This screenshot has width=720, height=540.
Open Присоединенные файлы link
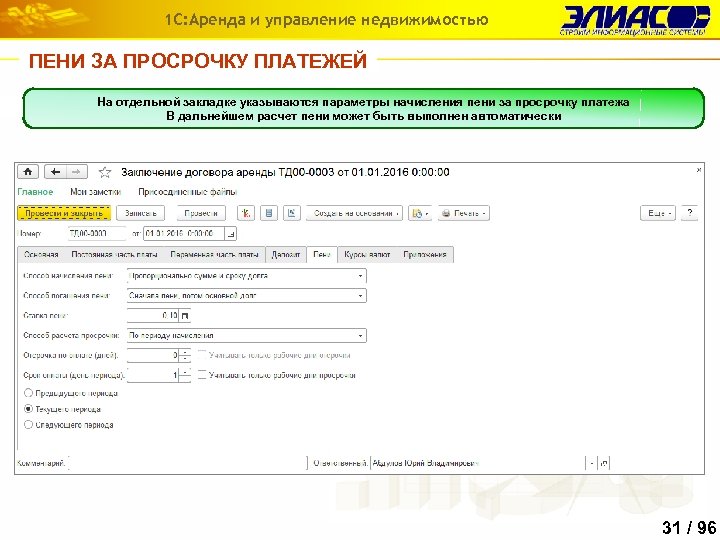tap(187, 192)
